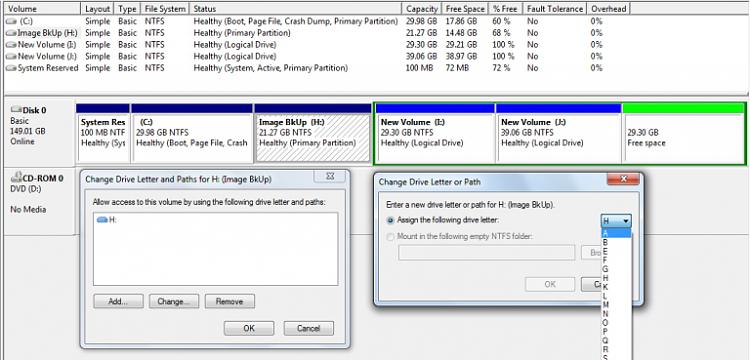Choose letter O in drive letter list
The height and width of the screenshot is (360, 750).
point(616,323)
